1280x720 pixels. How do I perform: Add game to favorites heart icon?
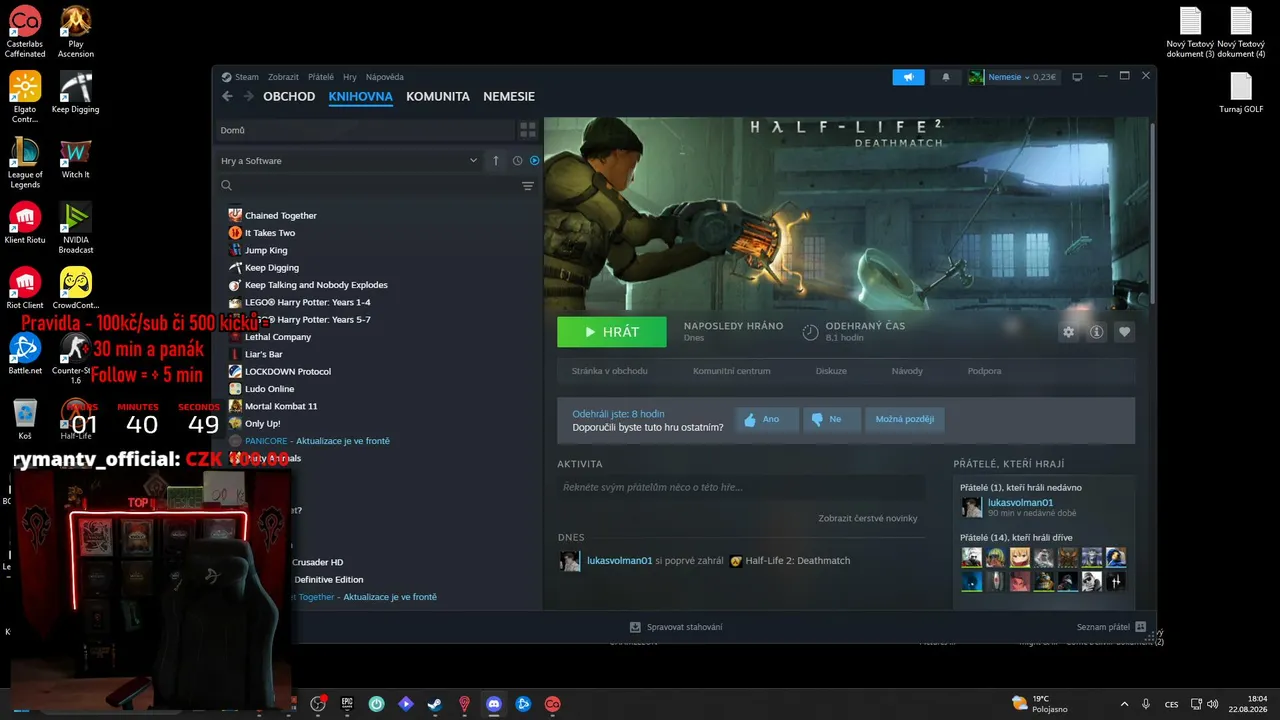point(1125,332)
